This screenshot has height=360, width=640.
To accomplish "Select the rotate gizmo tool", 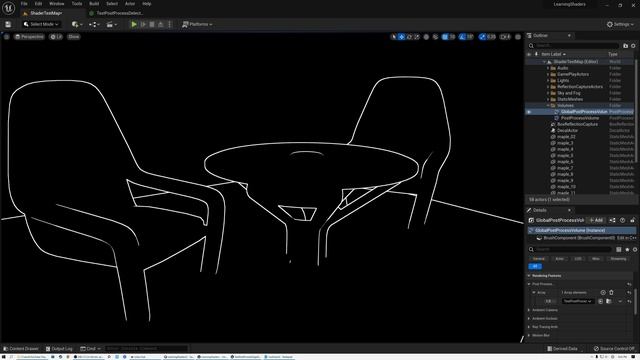I will pyautogui.click(x=409, y=37).
